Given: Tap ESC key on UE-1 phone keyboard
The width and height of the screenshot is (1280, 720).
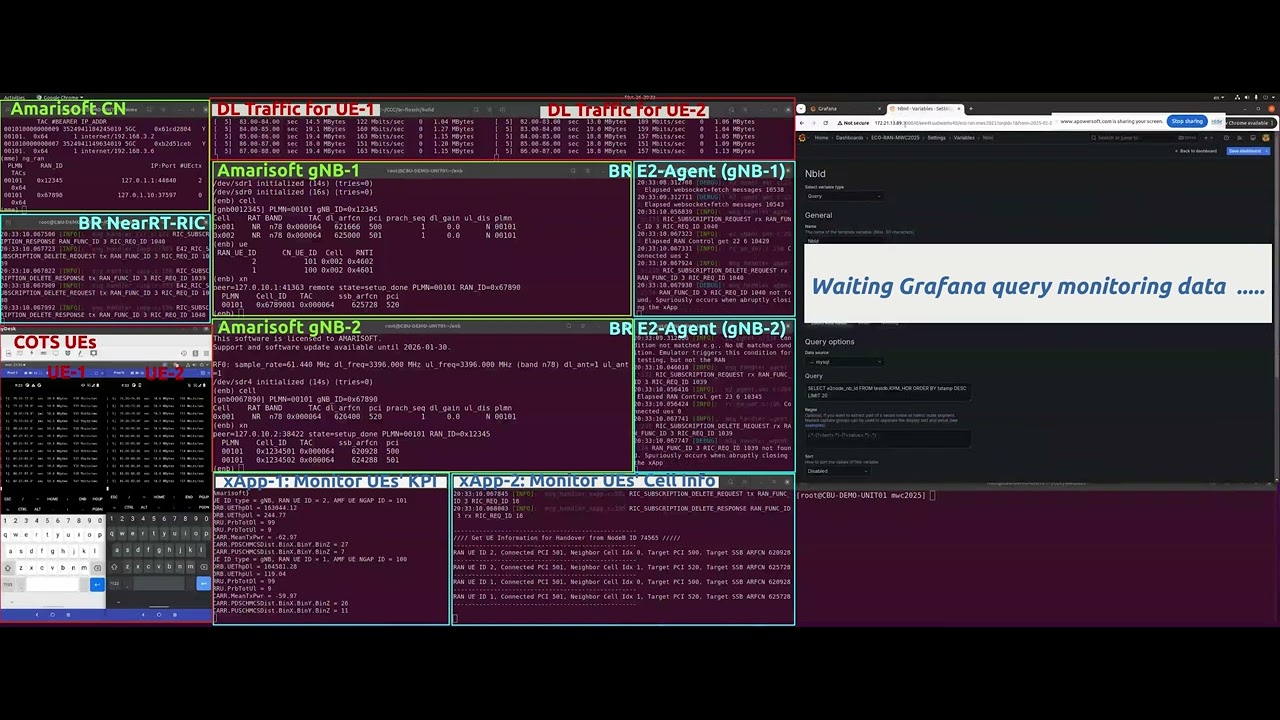Looking at the screenshot, I should (7, 499).
